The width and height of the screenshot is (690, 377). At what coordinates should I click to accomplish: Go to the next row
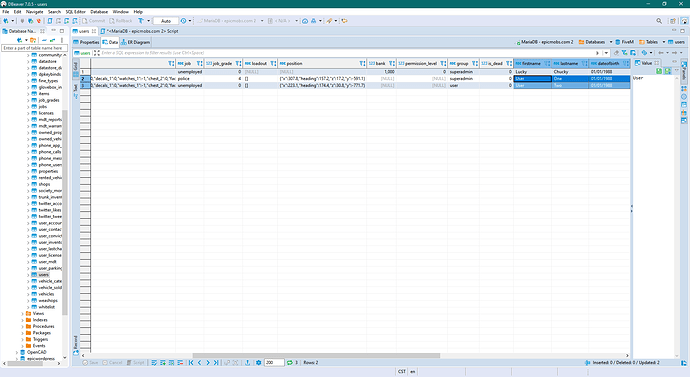208,362
